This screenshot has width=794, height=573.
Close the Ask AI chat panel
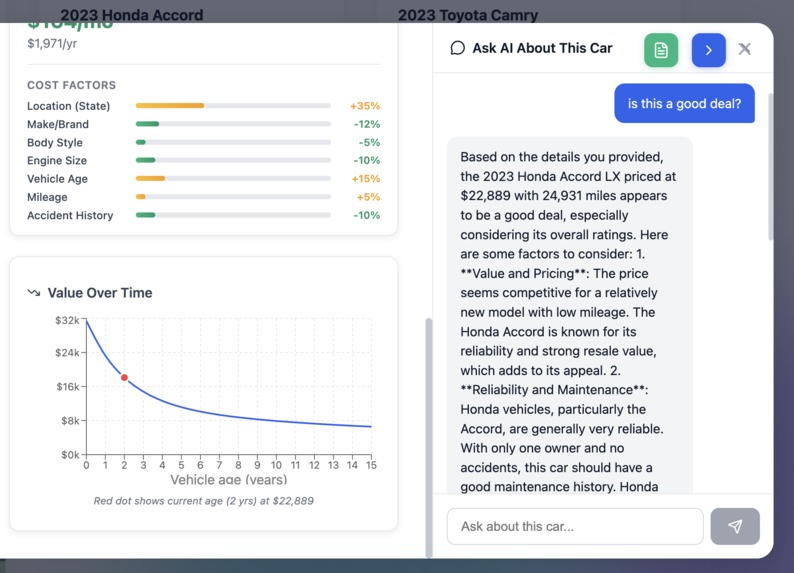click(744, 49)
